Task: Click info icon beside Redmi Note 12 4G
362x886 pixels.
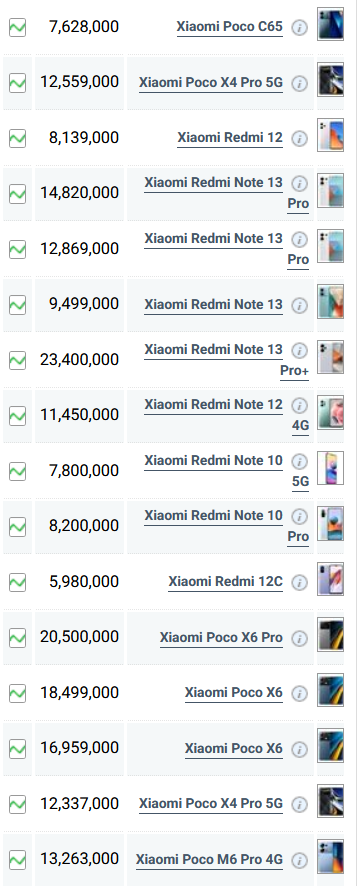Action: tap(299, 405)
